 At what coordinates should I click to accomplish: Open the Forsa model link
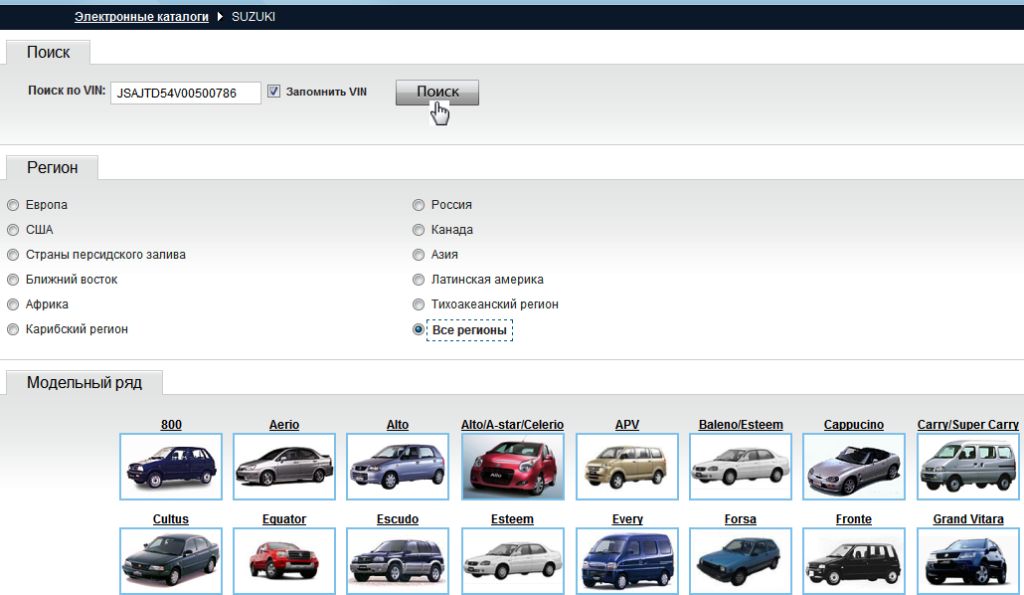click(x=740, y=519)
